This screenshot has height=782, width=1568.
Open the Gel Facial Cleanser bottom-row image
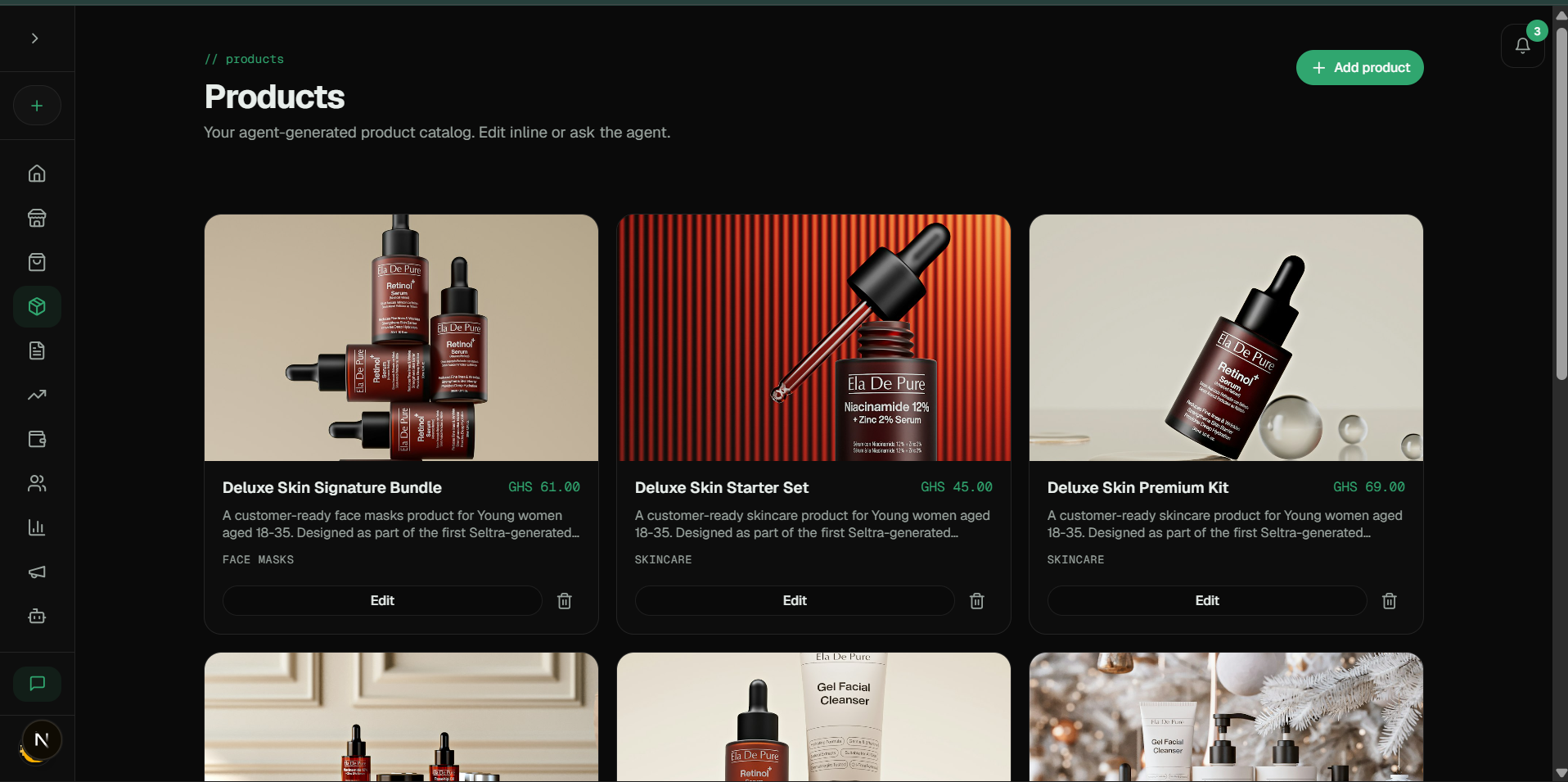coord(813,716)
